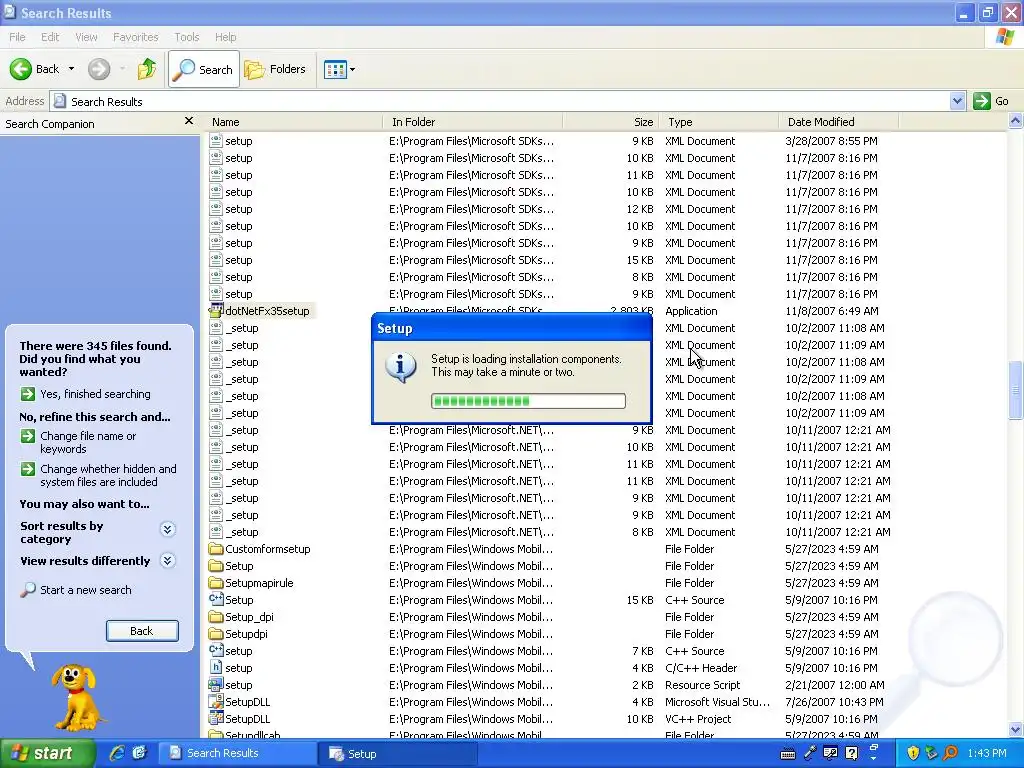Click the scrollbar down arrow

(1016, 729)
